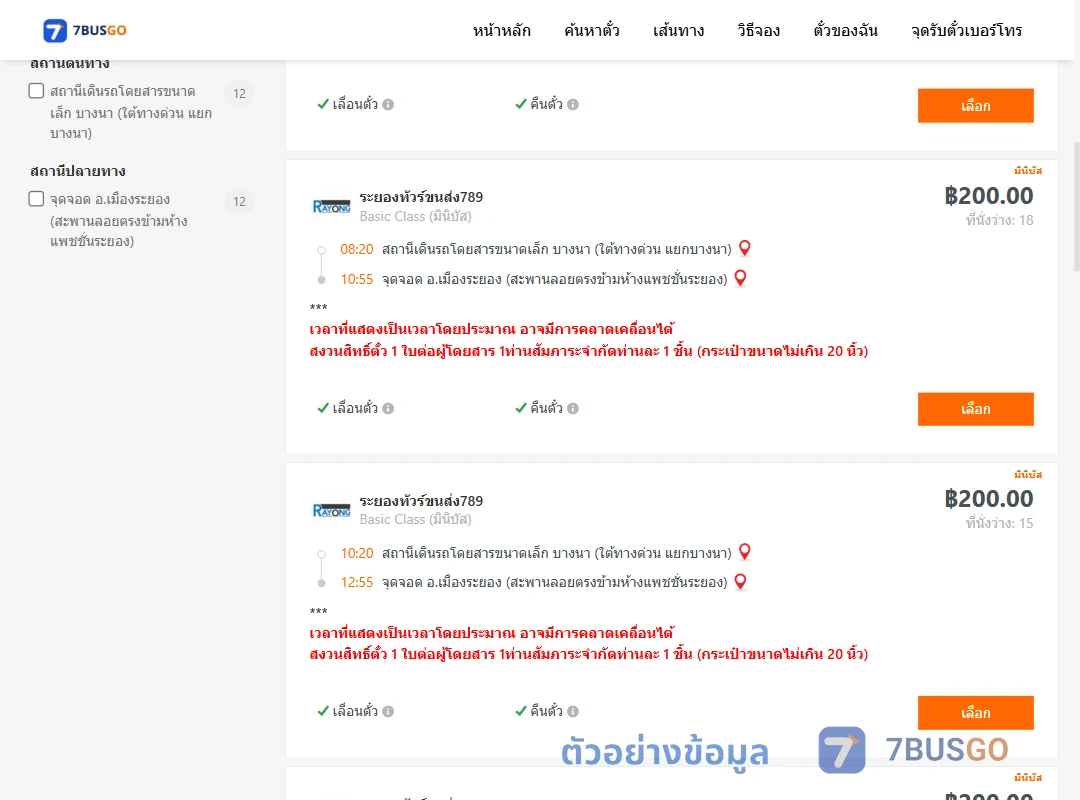This screenshot has height=800, width=1080.
Task: Click เลือก button for the top partially shown trip
Action: (x=975, y=105)
